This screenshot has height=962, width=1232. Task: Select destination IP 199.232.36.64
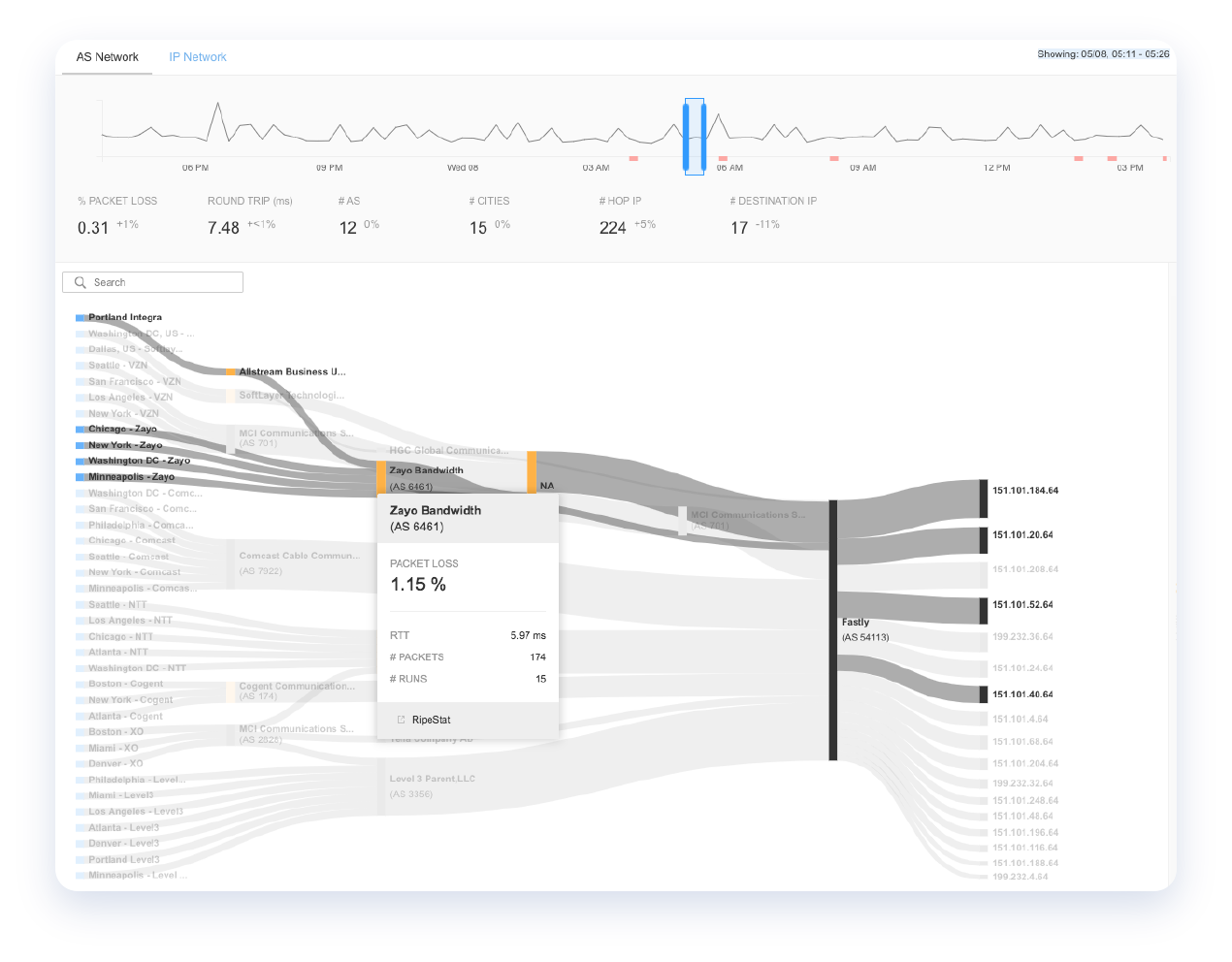point(1022,637)
